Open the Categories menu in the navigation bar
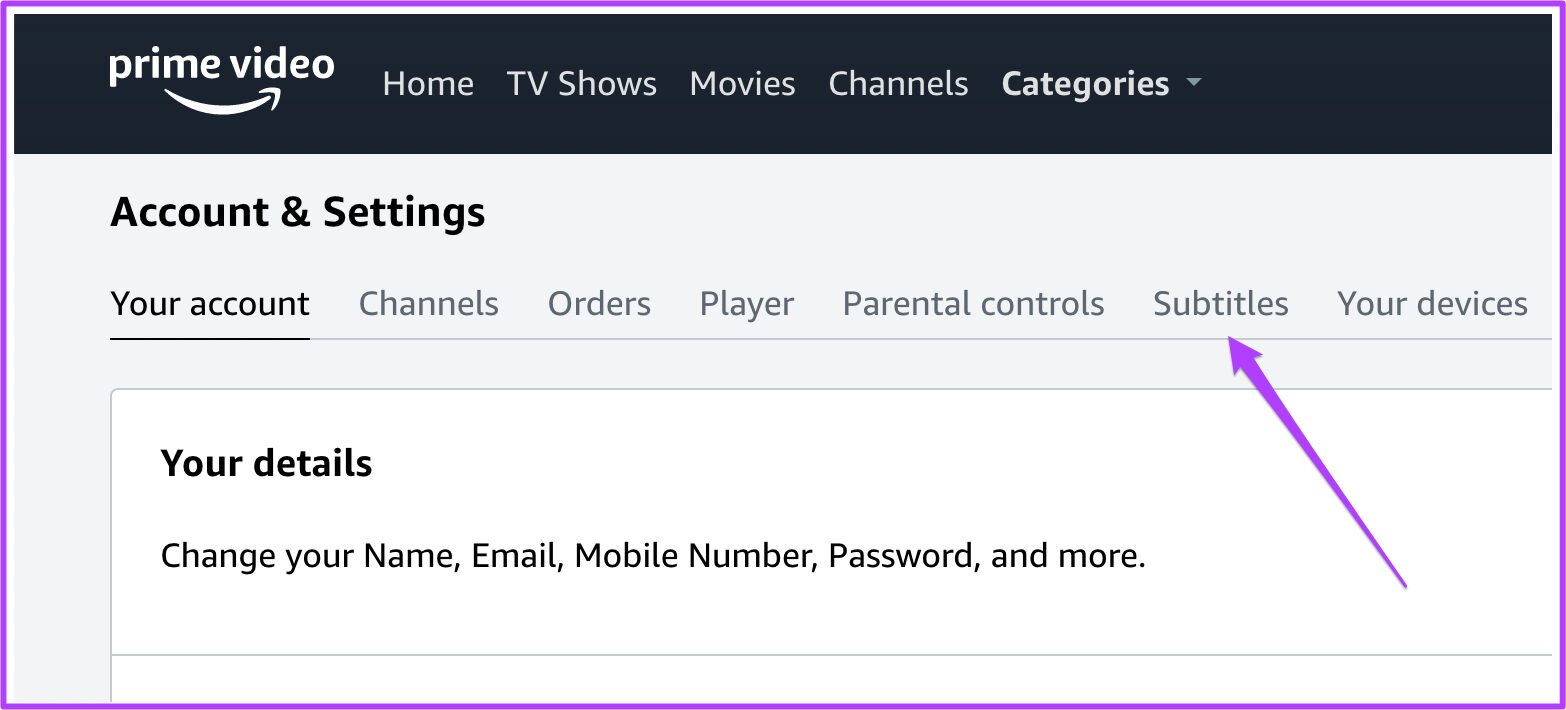 (1085, 84)
